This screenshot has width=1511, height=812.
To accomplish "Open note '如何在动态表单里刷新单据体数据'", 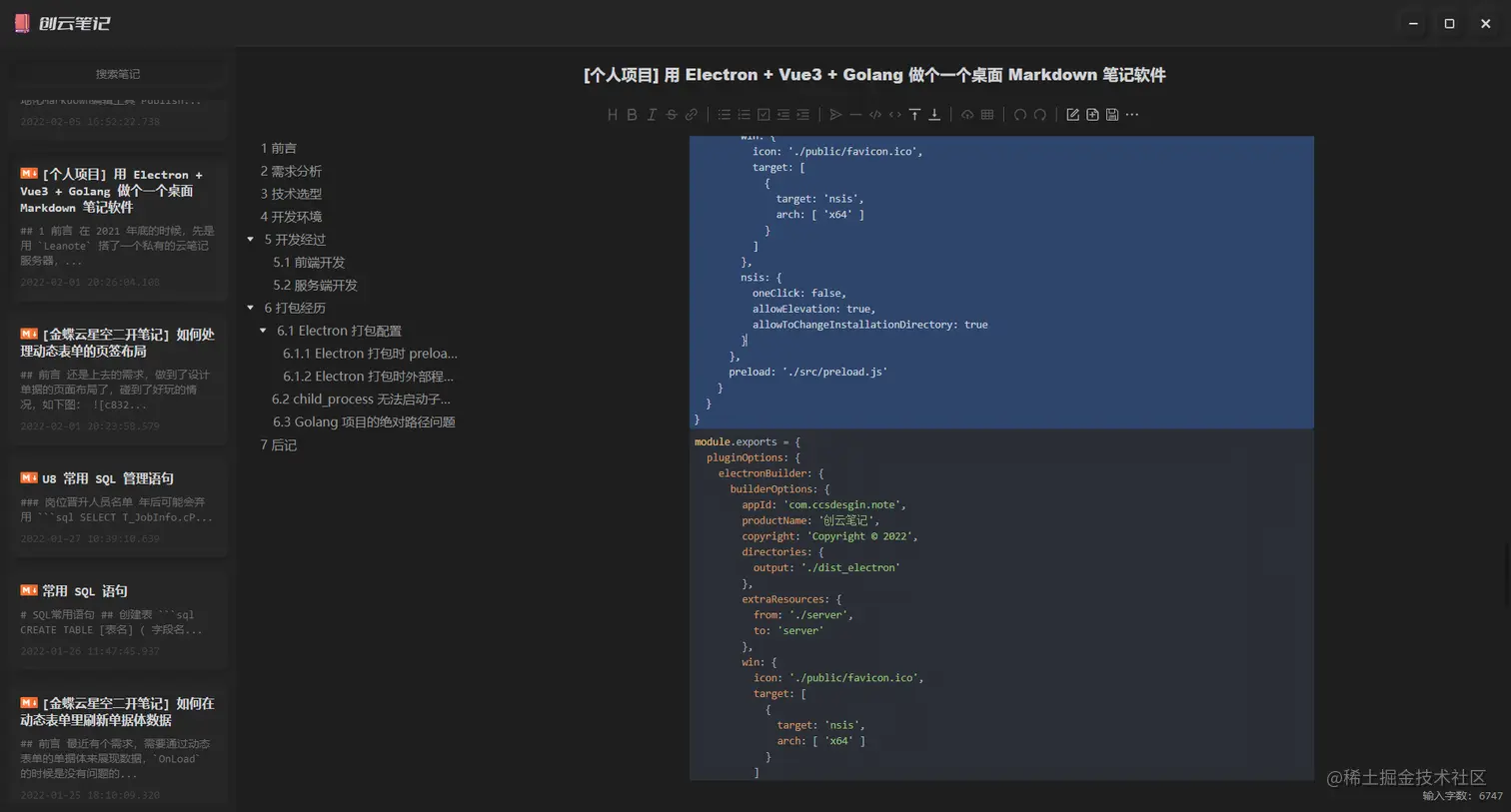I will point(118,747).
